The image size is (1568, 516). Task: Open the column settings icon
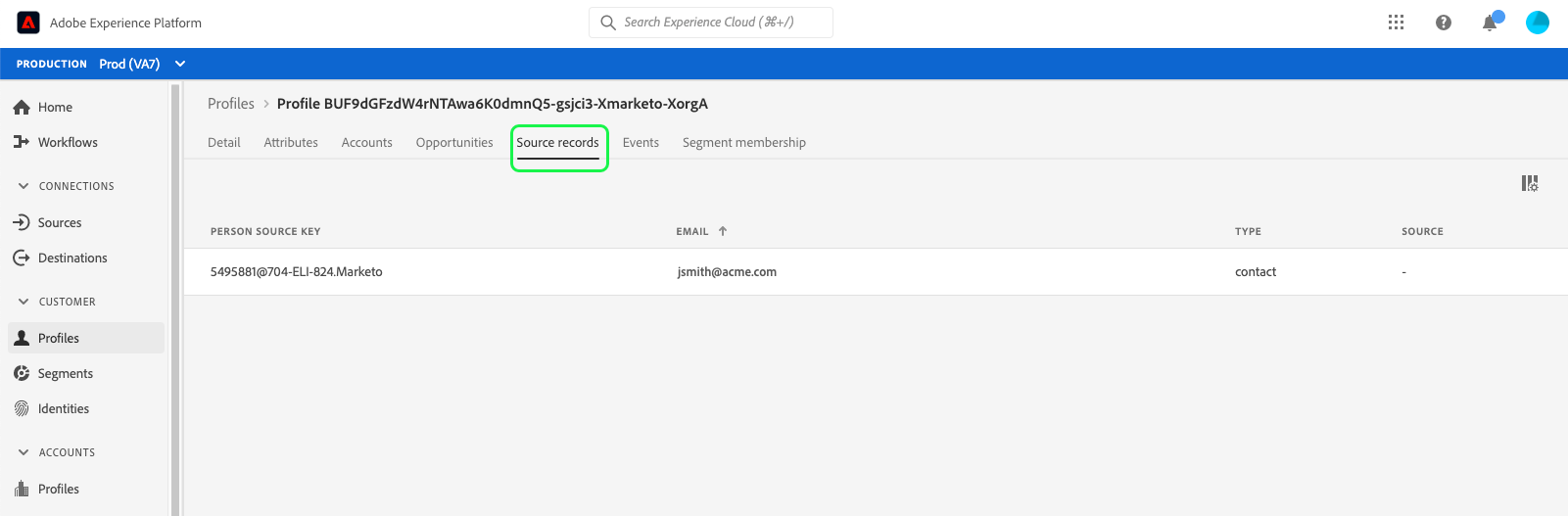pos(1530,183)
